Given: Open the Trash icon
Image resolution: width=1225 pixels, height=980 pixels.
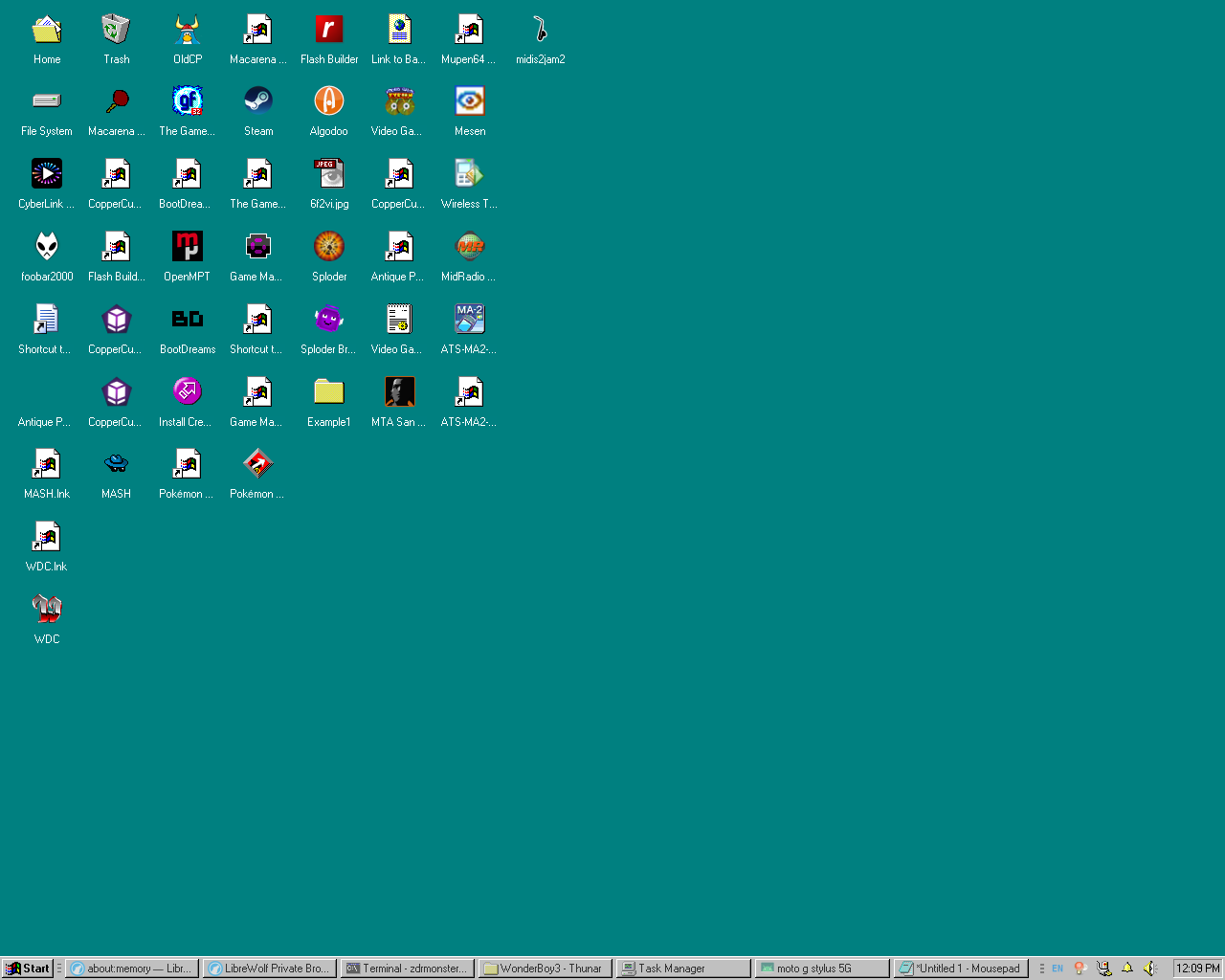Looking at the screenshot, I should click(x=116, y=30).
